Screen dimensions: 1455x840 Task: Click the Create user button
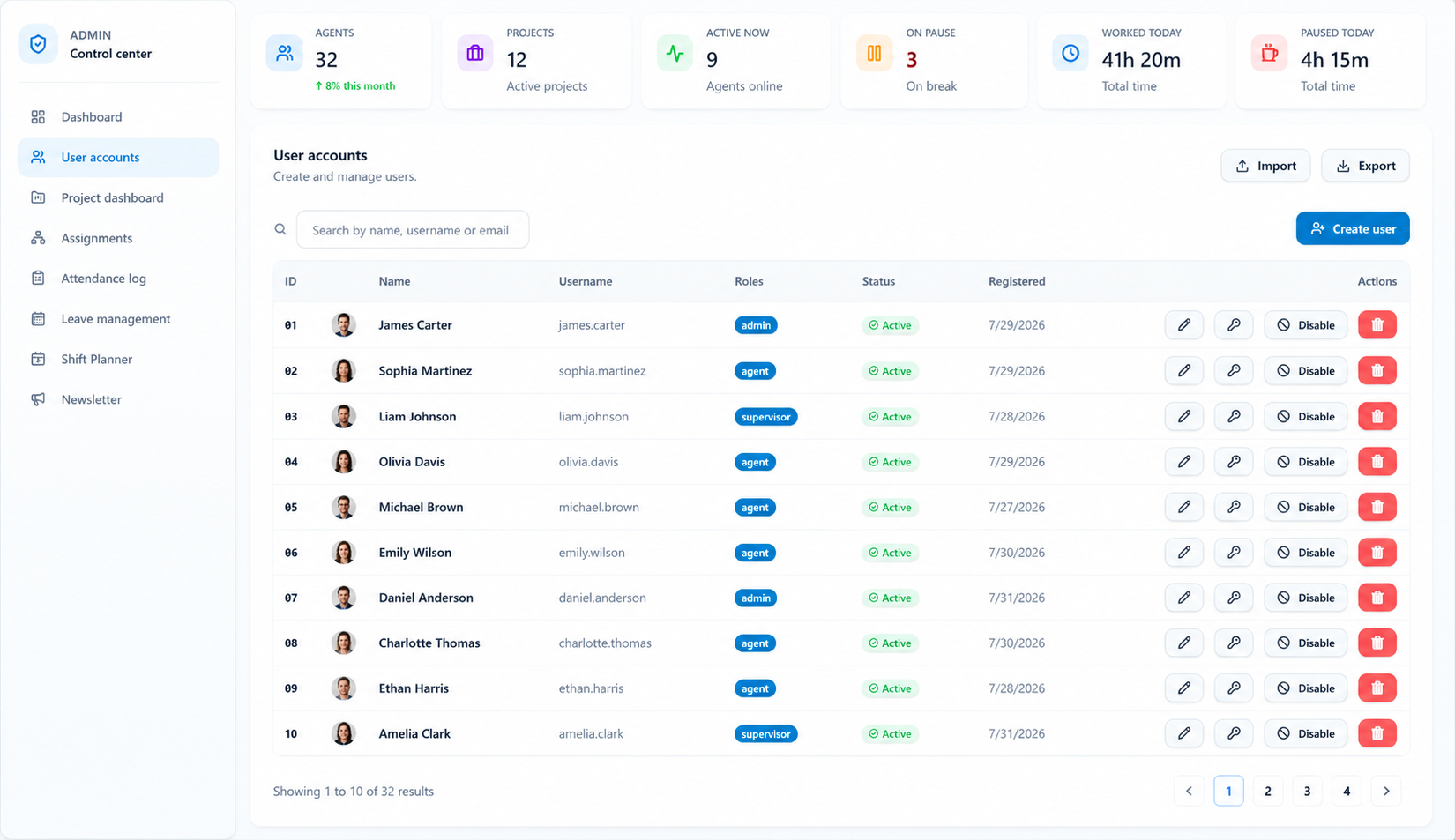click(1353, 229)
